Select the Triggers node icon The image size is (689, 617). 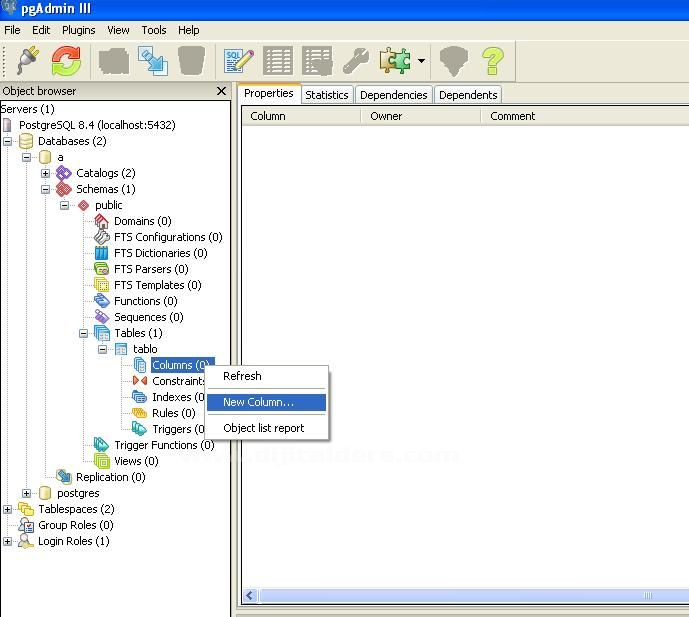click(x=140, y=429)
